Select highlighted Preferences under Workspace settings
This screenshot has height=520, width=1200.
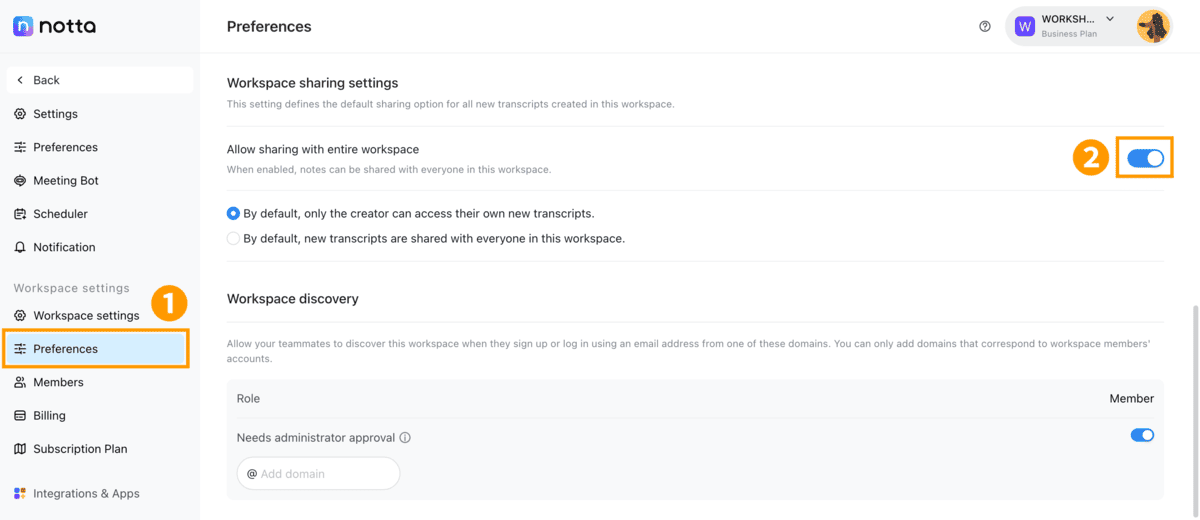coord(96,349)
